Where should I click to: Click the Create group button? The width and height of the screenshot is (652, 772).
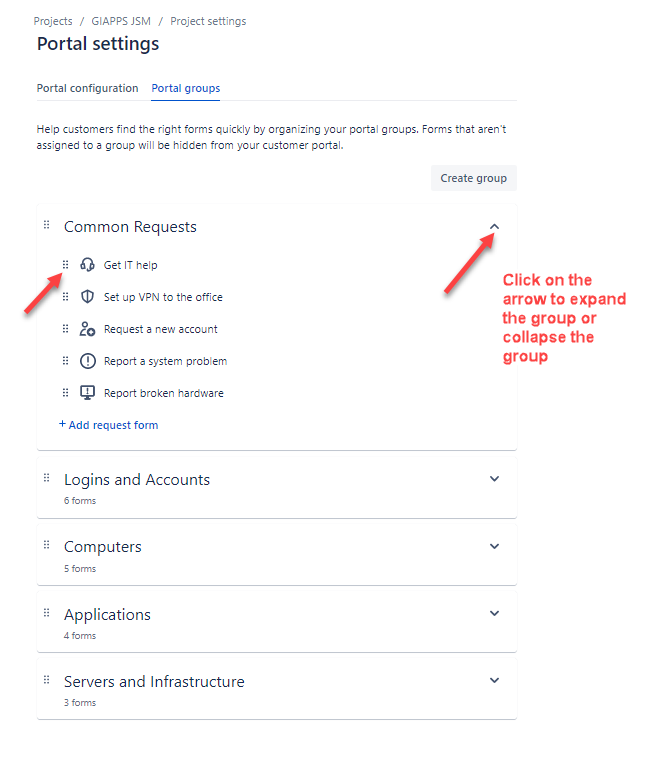click(474, 178)
